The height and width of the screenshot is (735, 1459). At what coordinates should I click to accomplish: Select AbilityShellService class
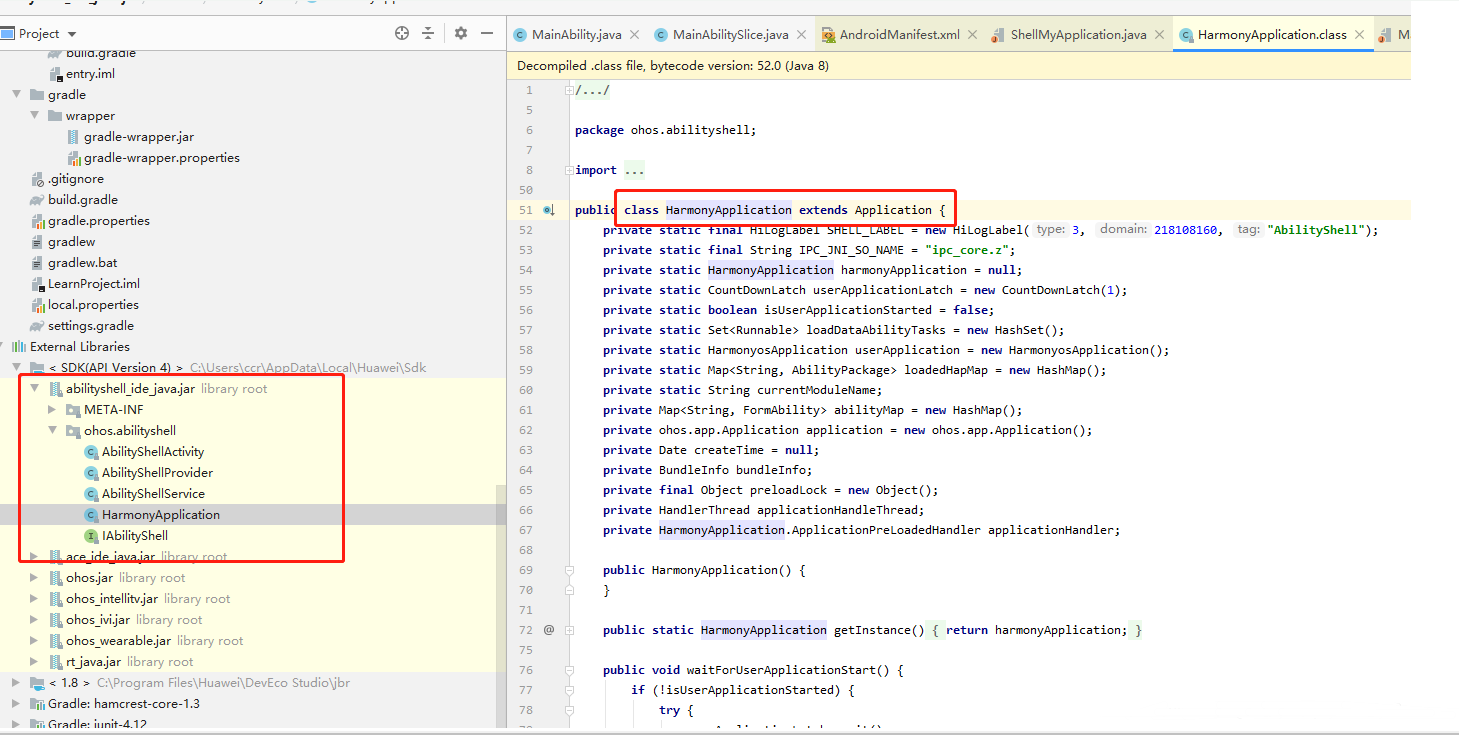153,494
